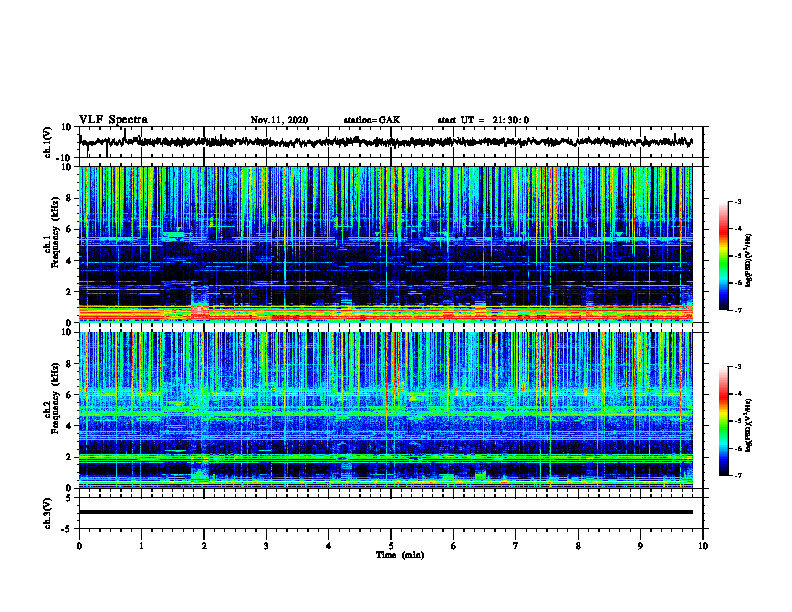Click the '4' tick on ch.2 frequency axis
The width and height of the screenshot is (792, 612).
[69, 426]
